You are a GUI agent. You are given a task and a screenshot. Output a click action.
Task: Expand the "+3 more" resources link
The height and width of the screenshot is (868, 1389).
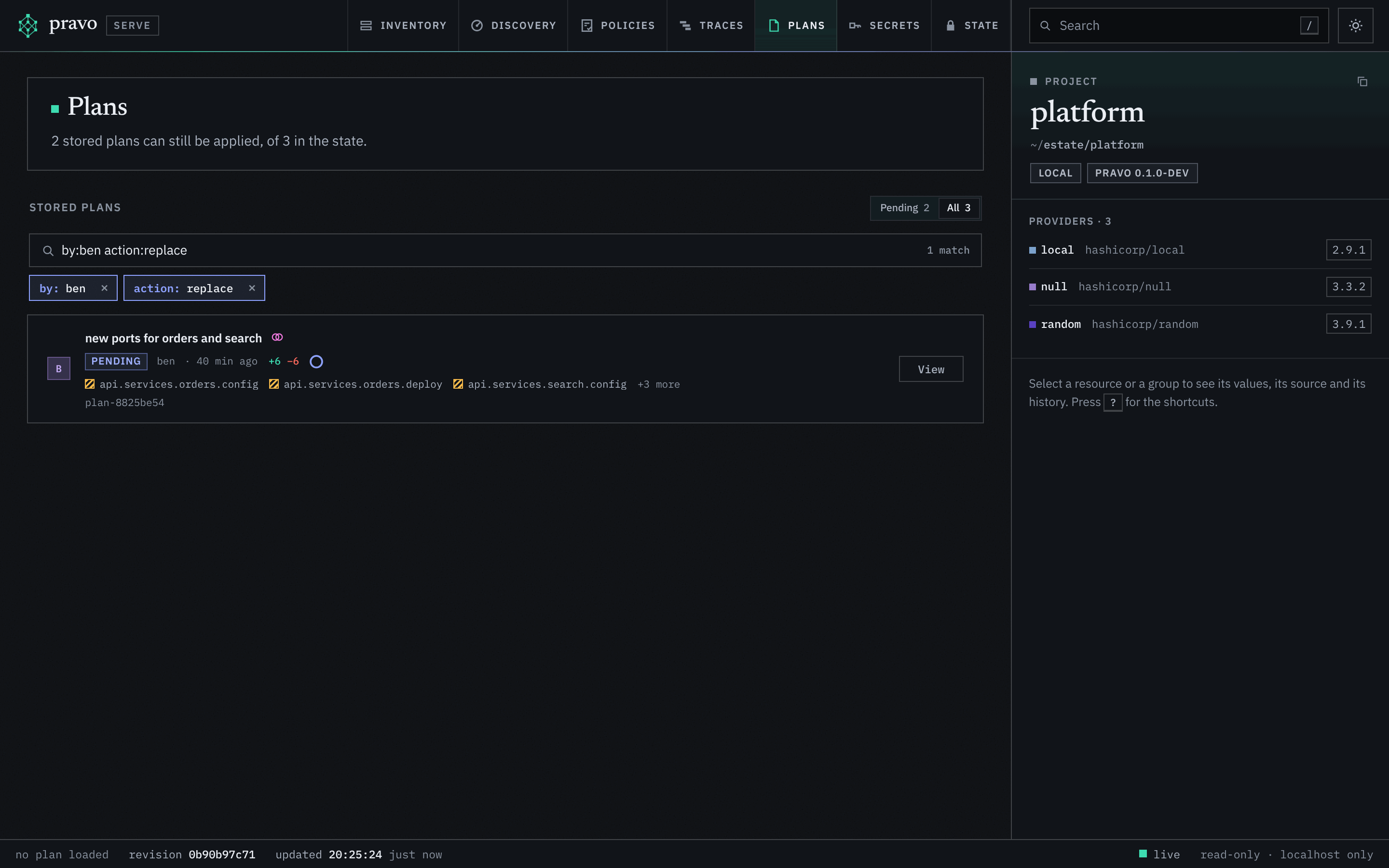tap(658, 384)
